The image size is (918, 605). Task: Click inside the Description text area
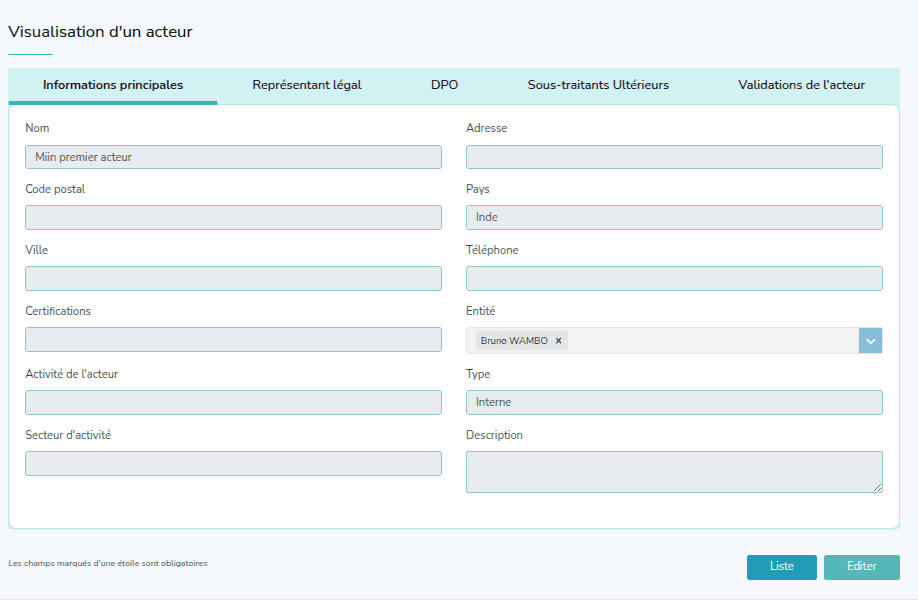(x=674, y=471)
